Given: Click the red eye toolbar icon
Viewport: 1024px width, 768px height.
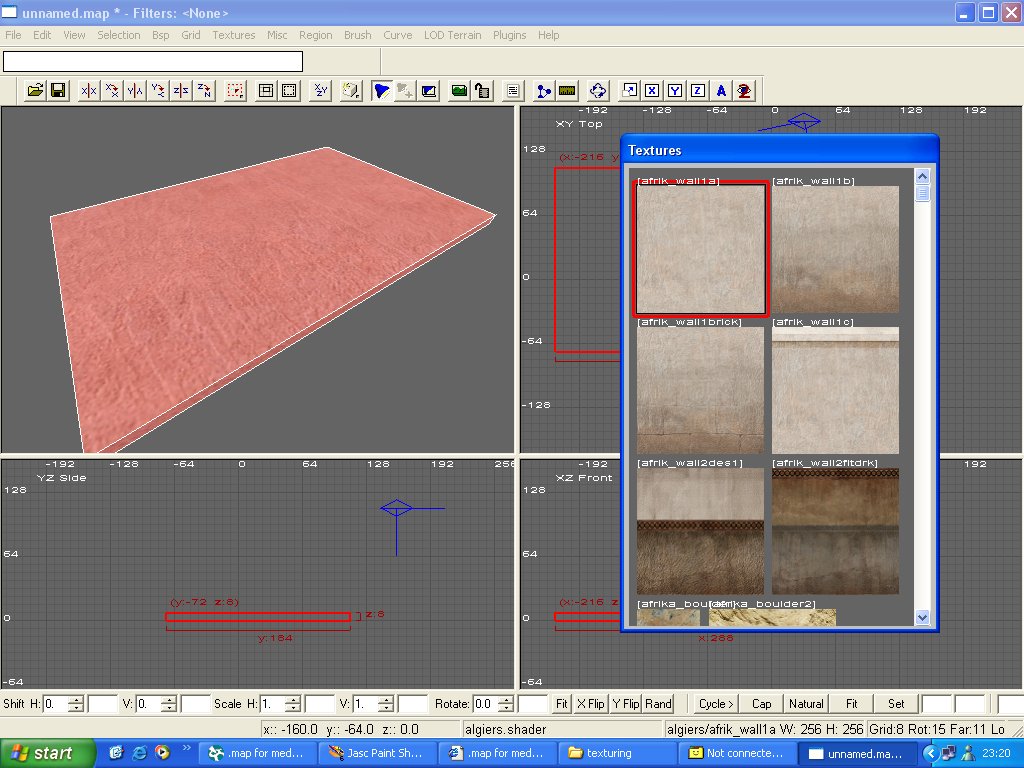Looking at the screenshot, I should point(744,91).
